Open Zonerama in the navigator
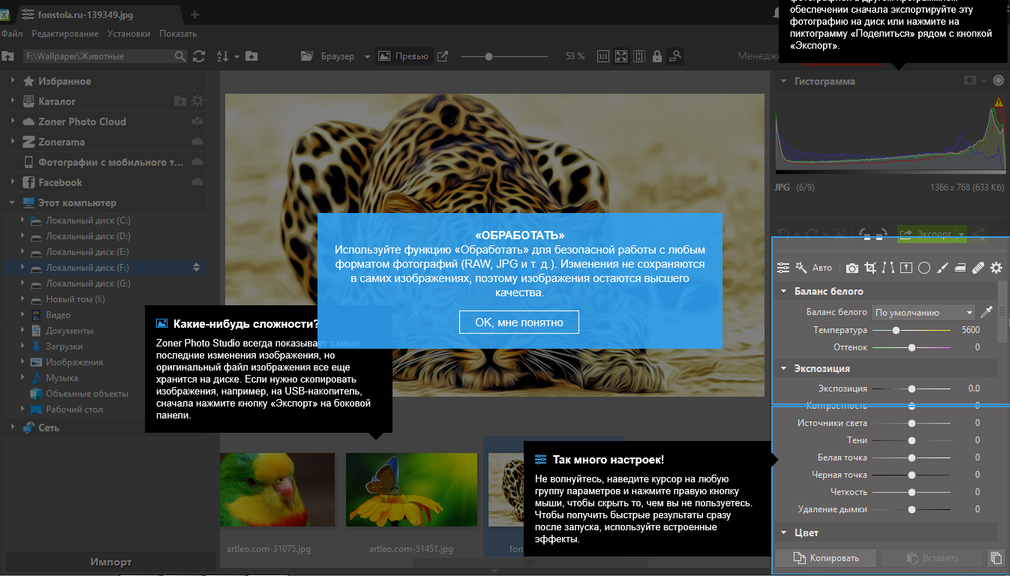Image resolution: width=1010 pixels, height=576 pixels. [61, 142]
